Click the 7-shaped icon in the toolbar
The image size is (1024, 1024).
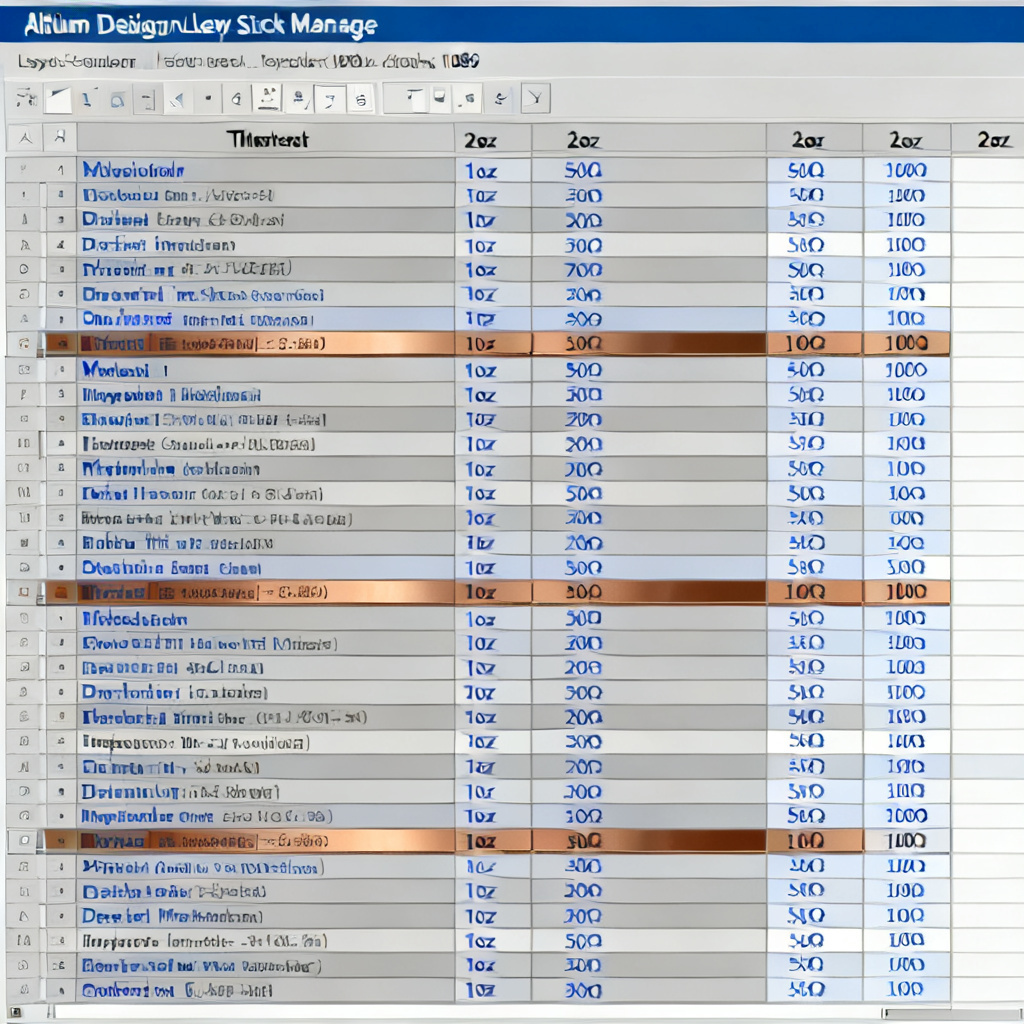[x=330, y=100]
